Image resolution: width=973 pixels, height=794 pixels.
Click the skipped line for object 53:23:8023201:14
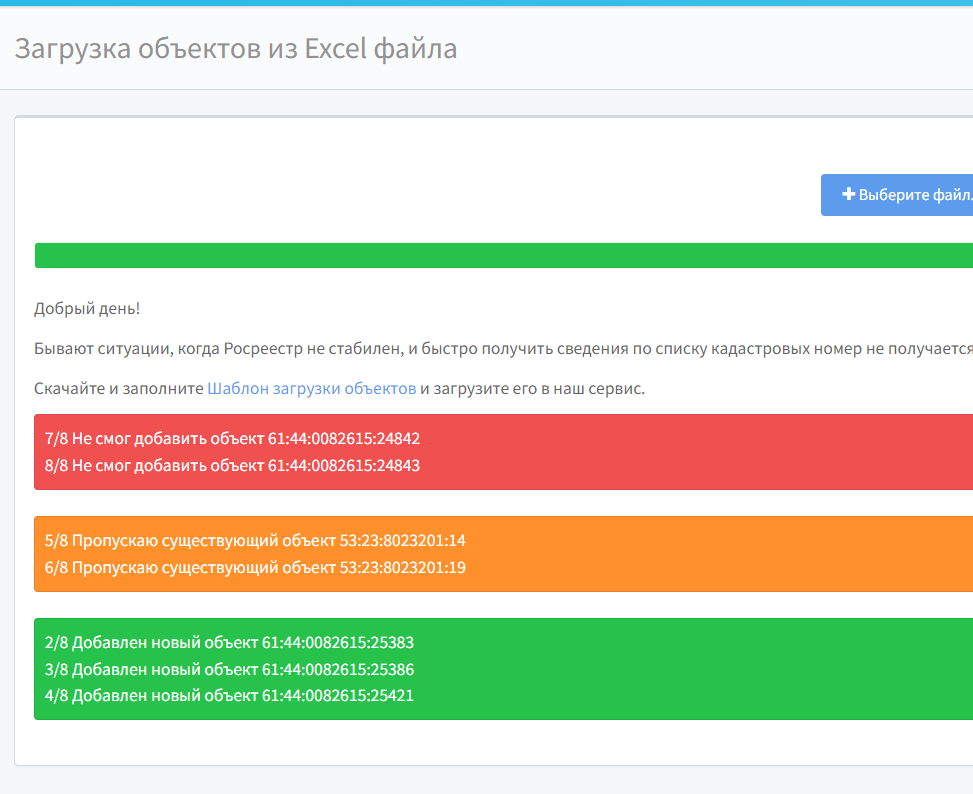[x=255, y=540]
